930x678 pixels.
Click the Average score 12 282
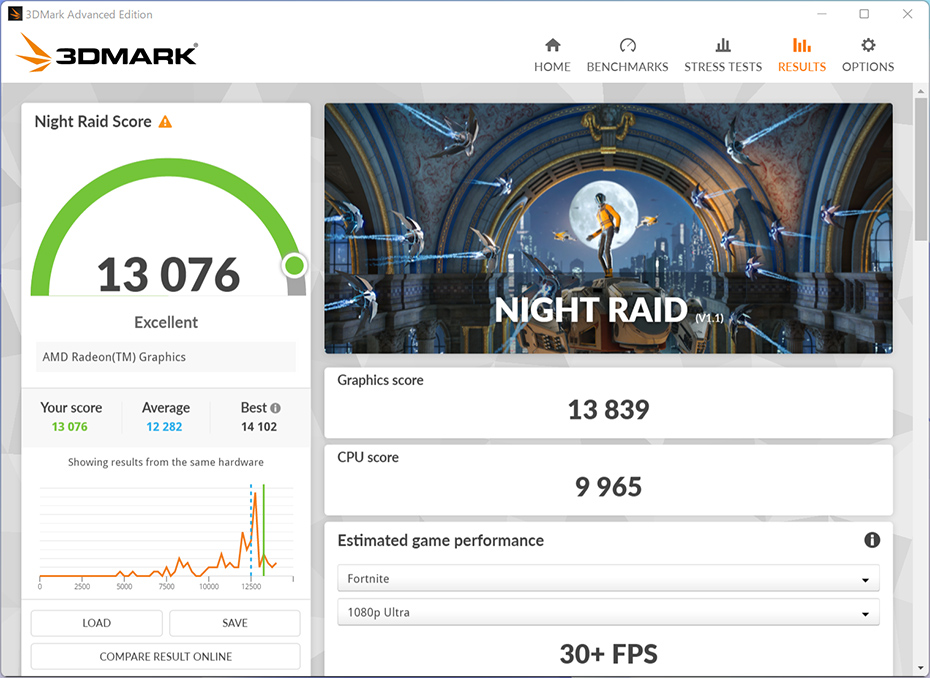pos(164,426)
